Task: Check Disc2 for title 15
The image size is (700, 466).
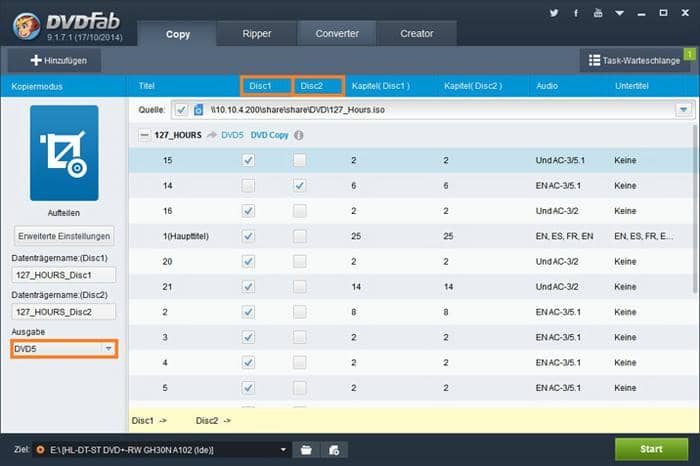Action: click(300, 160)
